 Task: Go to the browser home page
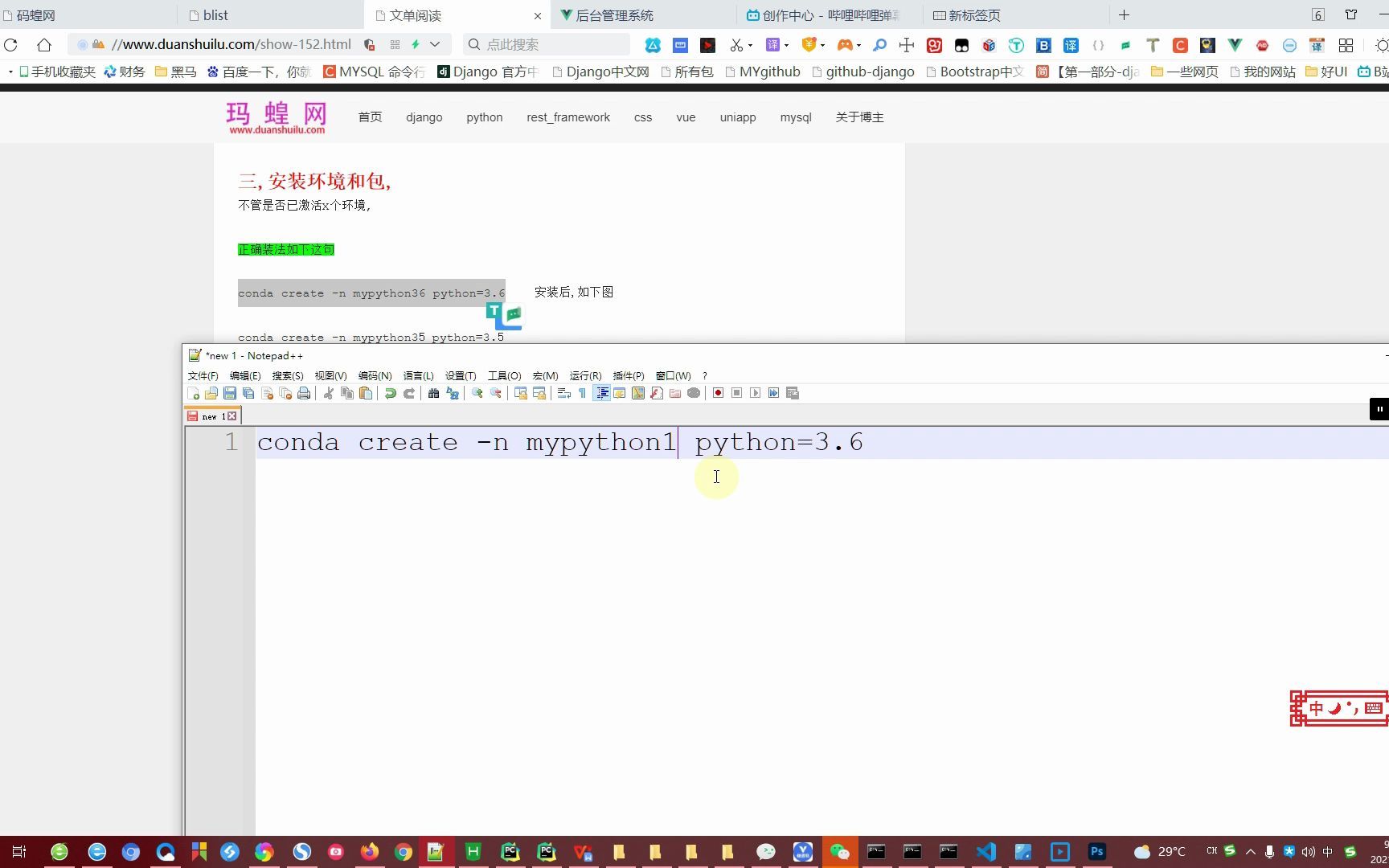pos(44,45)
